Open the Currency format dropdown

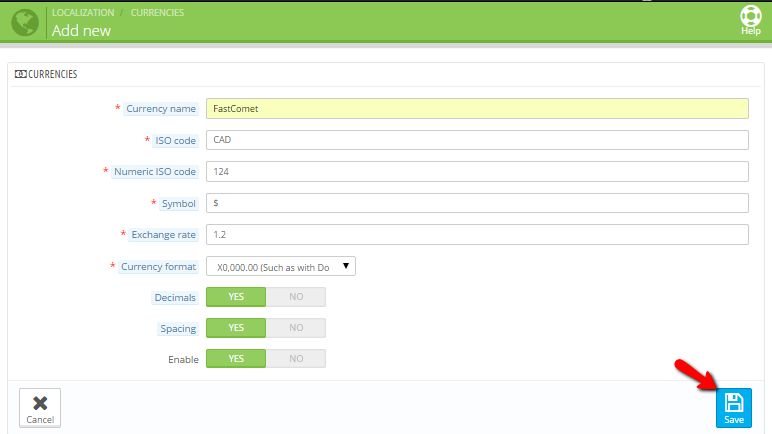click(x=281, y=266)
